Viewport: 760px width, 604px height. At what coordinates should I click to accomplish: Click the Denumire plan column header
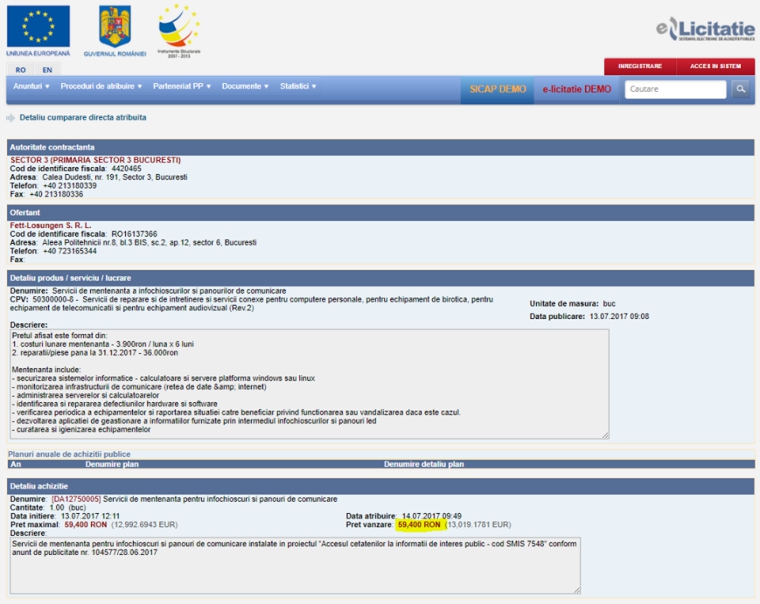[x=112, y=464]
